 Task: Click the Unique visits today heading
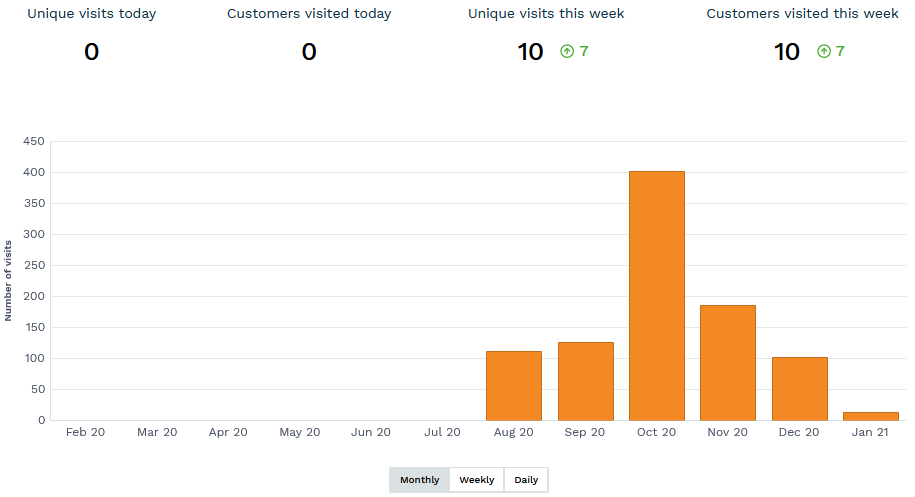pos(91,14)
